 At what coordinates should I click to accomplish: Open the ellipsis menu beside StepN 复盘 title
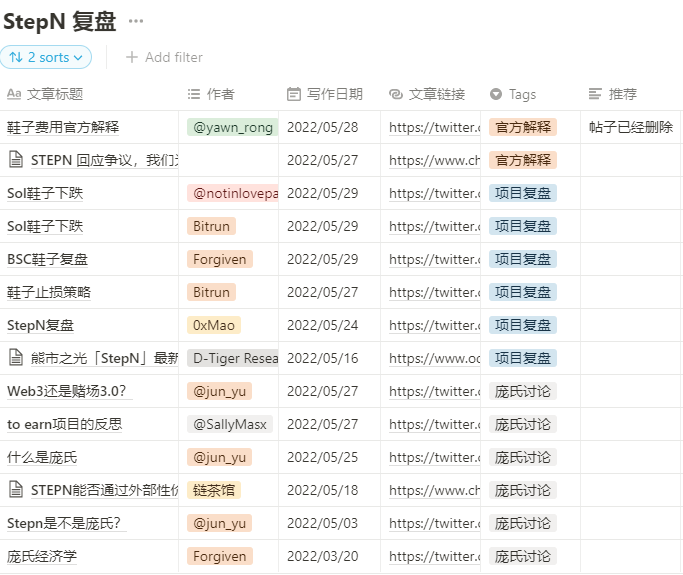pyautogui.click(x=136, y=21)
